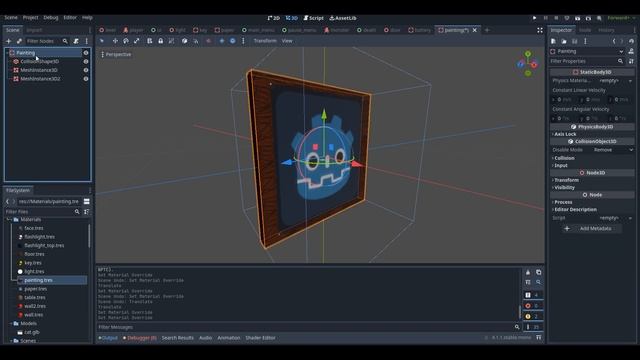Viewport: 640px width, 360px height.
Task: Toggle visibility of MeshInstance3D node
Action: pyautogui.click(x=86, y=70)
